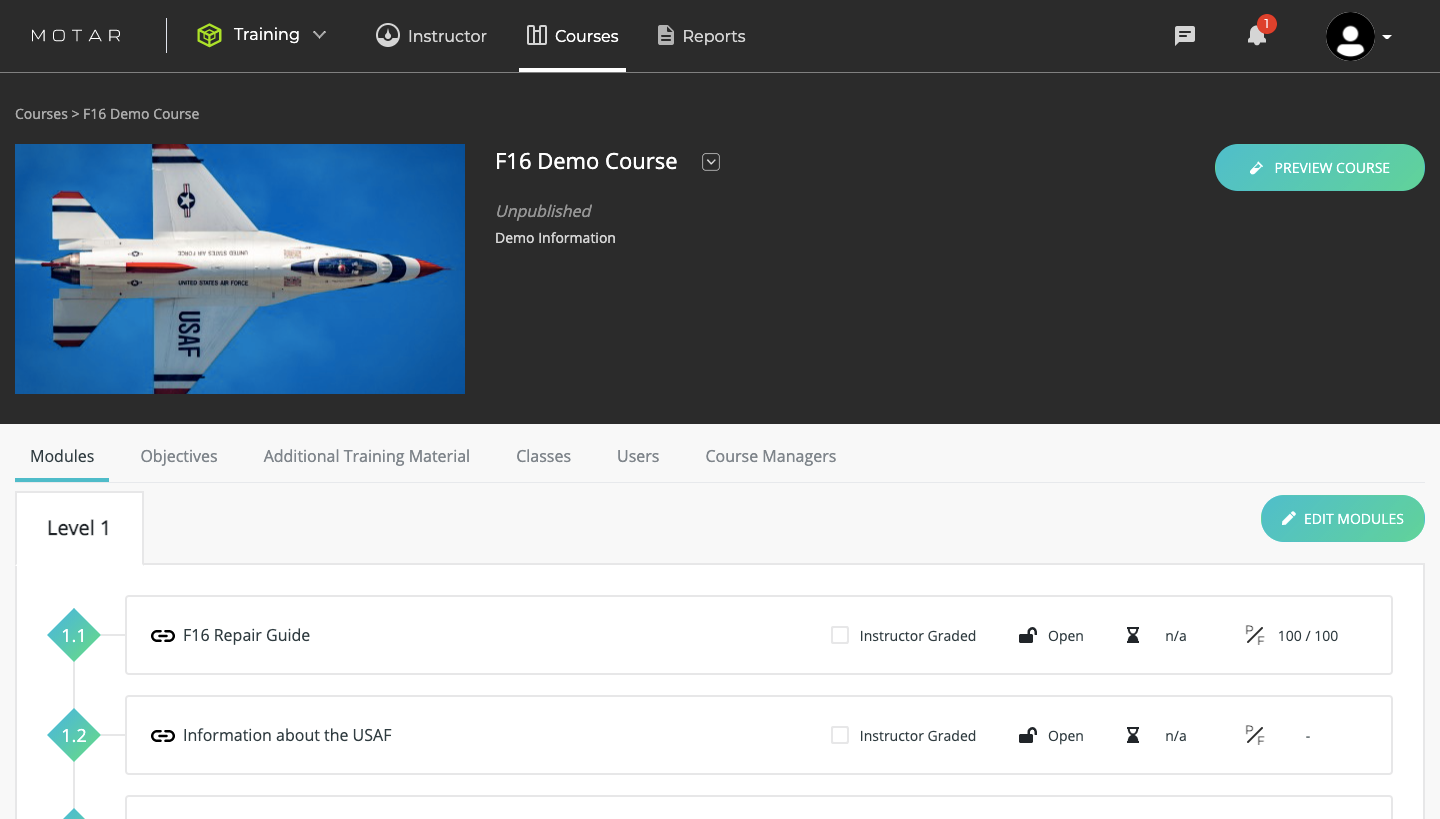The image size is (1440, 819).
Task: Click the red notification badge showing 1
Action: point(1267,23)
